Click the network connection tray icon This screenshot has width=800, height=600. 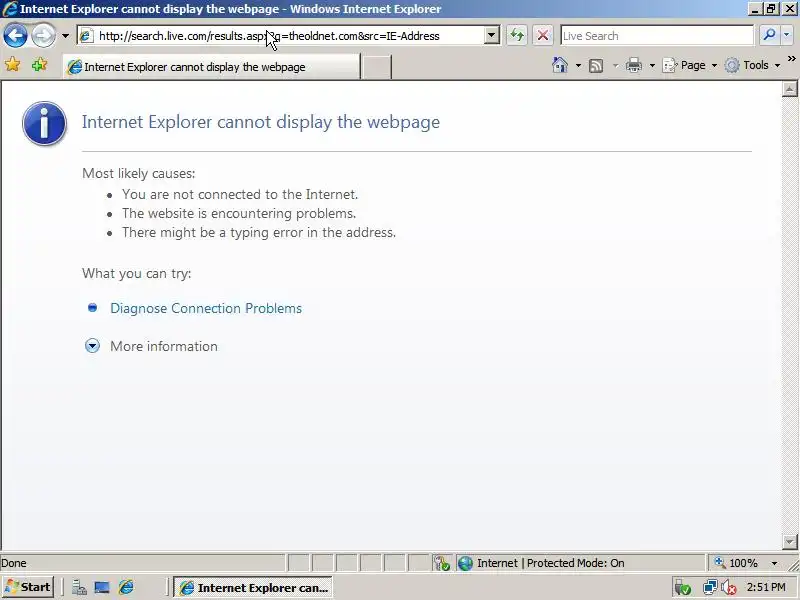click(x=710, y=587)
